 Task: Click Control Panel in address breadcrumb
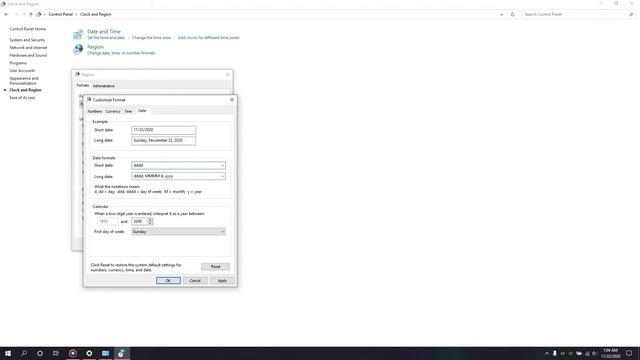click(x=60, y=14)
